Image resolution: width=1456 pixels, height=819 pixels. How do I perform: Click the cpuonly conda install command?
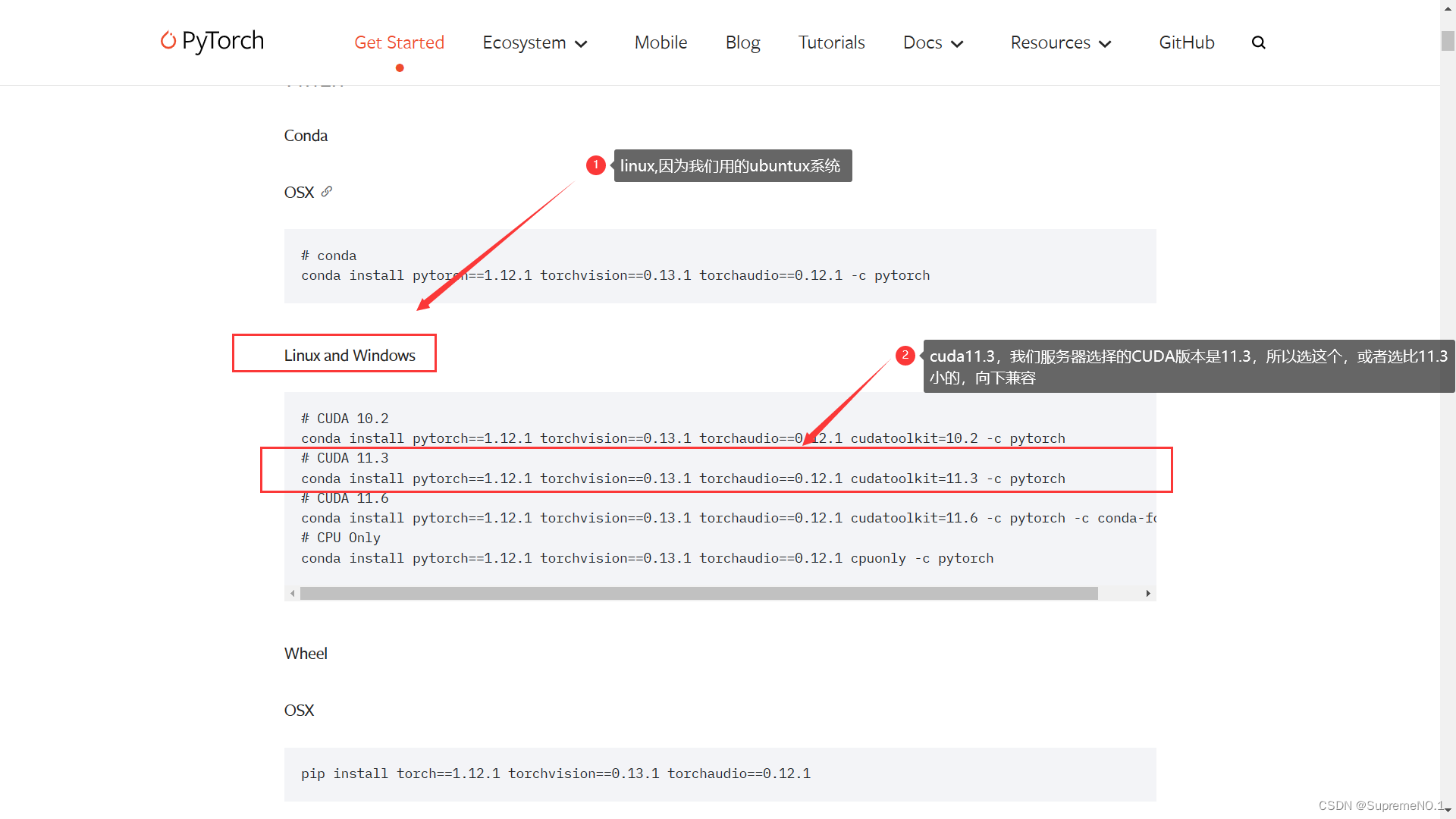(647, 558)
